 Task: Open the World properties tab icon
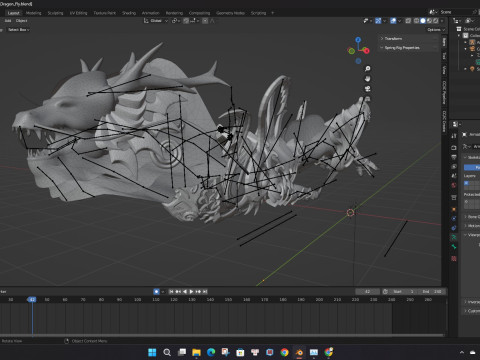454,185
